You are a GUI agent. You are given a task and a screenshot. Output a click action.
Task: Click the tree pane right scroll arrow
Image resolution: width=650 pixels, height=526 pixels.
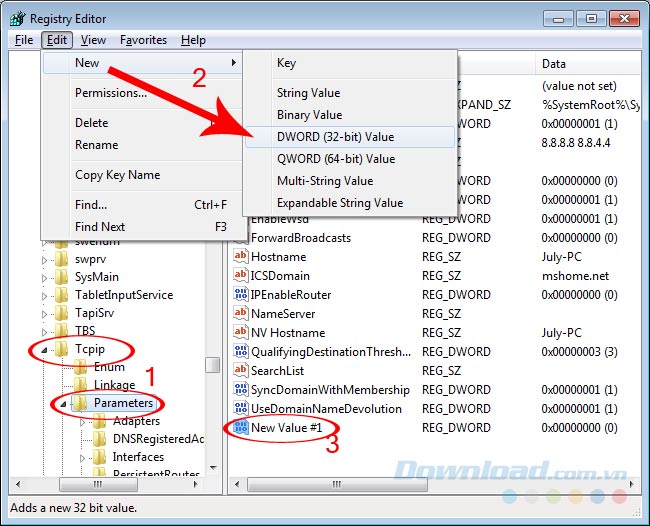[x=195, y=484]
